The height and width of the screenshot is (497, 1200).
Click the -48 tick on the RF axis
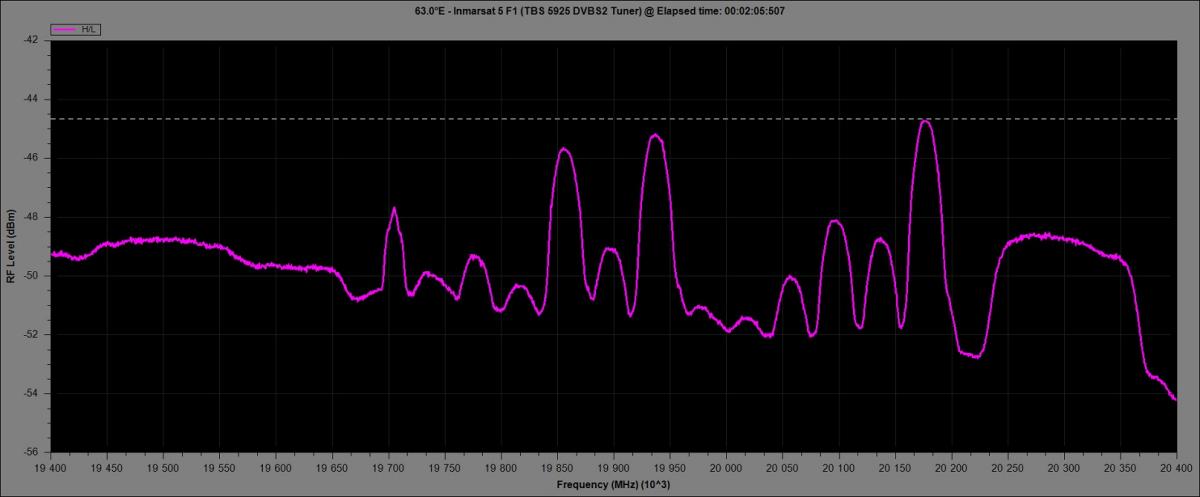tap(30, 217)
